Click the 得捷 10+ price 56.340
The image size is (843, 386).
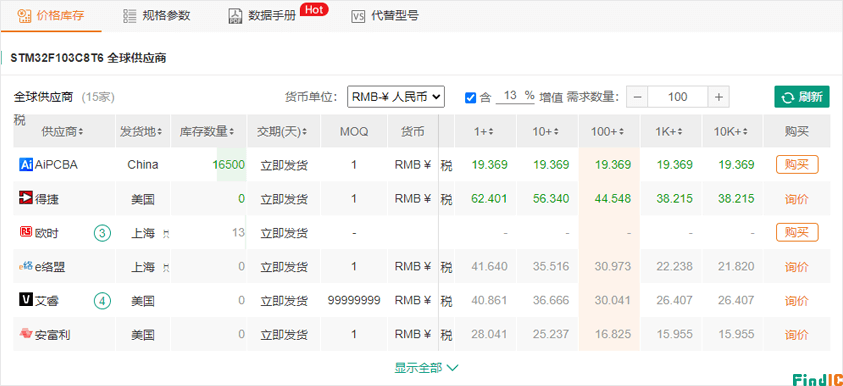551,198
